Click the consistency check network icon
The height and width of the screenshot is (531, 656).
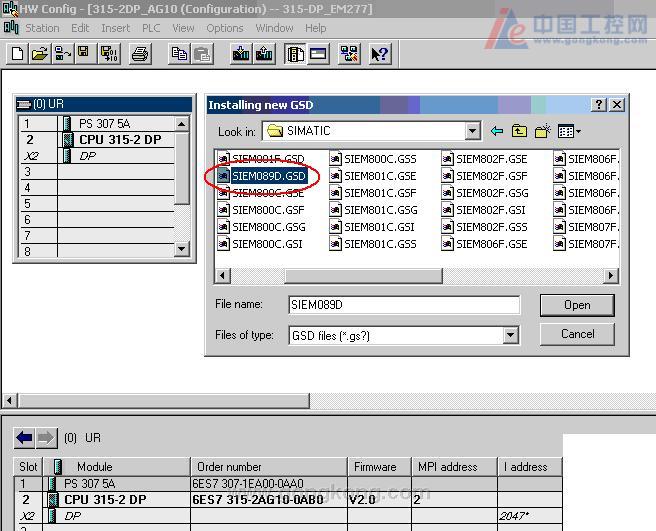pyautogui.click(x=349, y=54)
